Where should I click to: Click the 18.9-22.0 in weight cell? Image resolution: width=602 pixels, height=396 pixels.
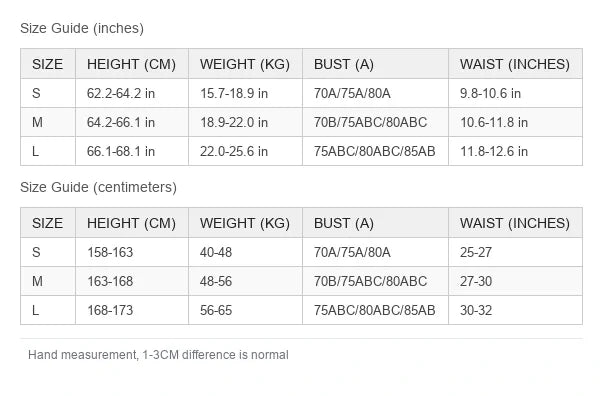(245, 122)
